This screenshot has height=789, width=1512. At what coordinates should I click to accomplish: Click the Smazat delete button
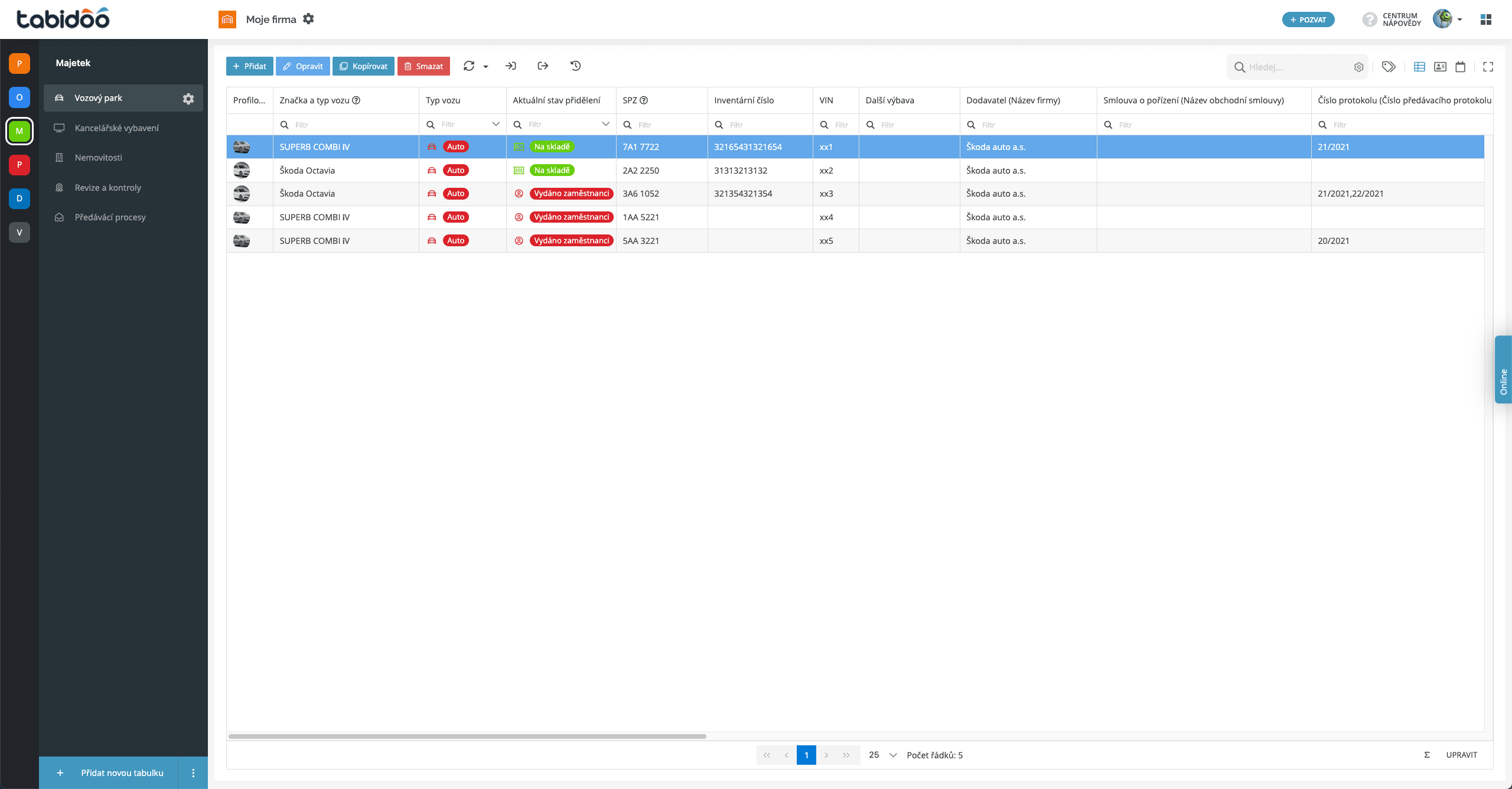423,66
